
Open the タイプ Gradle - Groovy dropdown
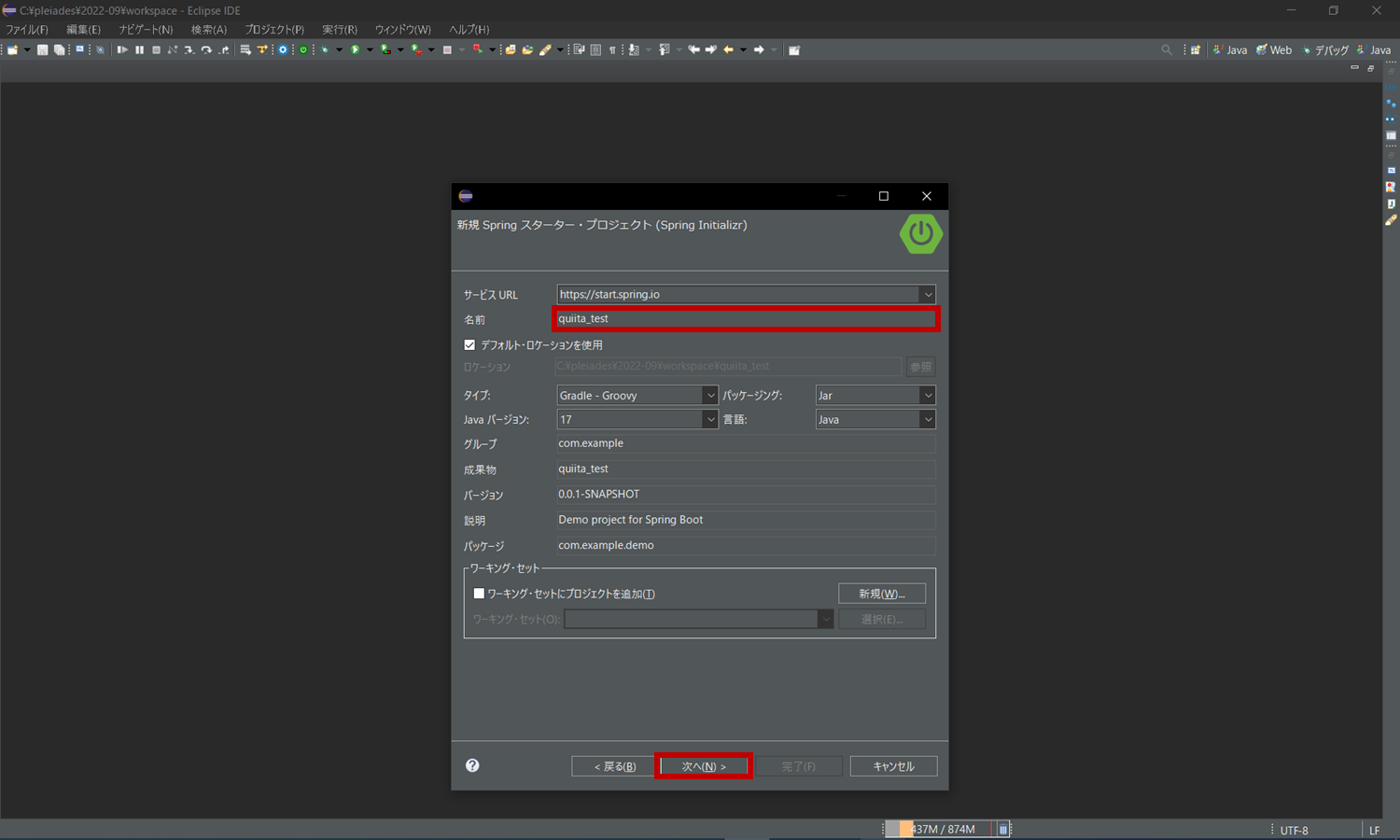(710, 395)
